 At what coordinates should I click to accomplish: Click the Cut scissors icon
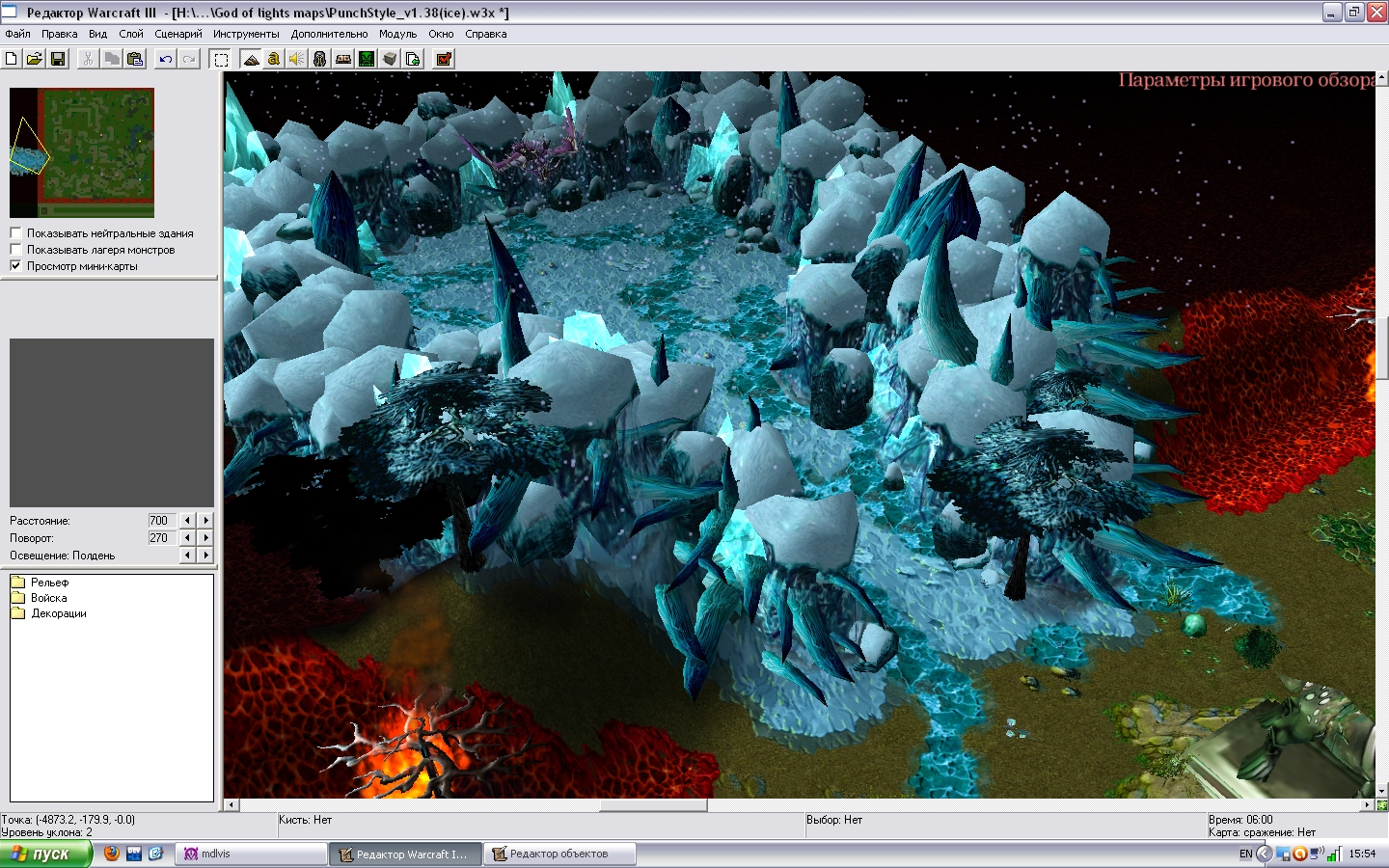88,59
